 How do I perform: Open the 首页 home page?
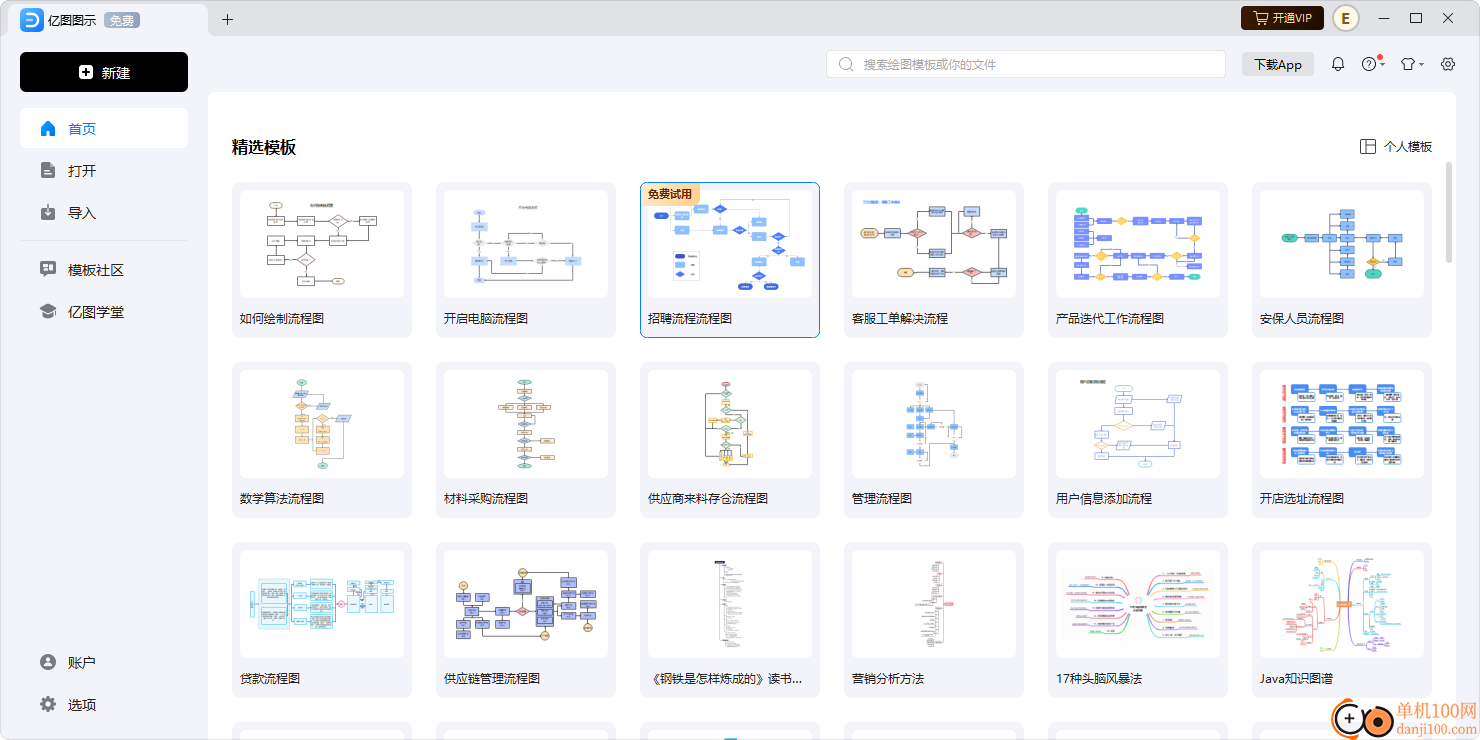click(x=104, y=128)
